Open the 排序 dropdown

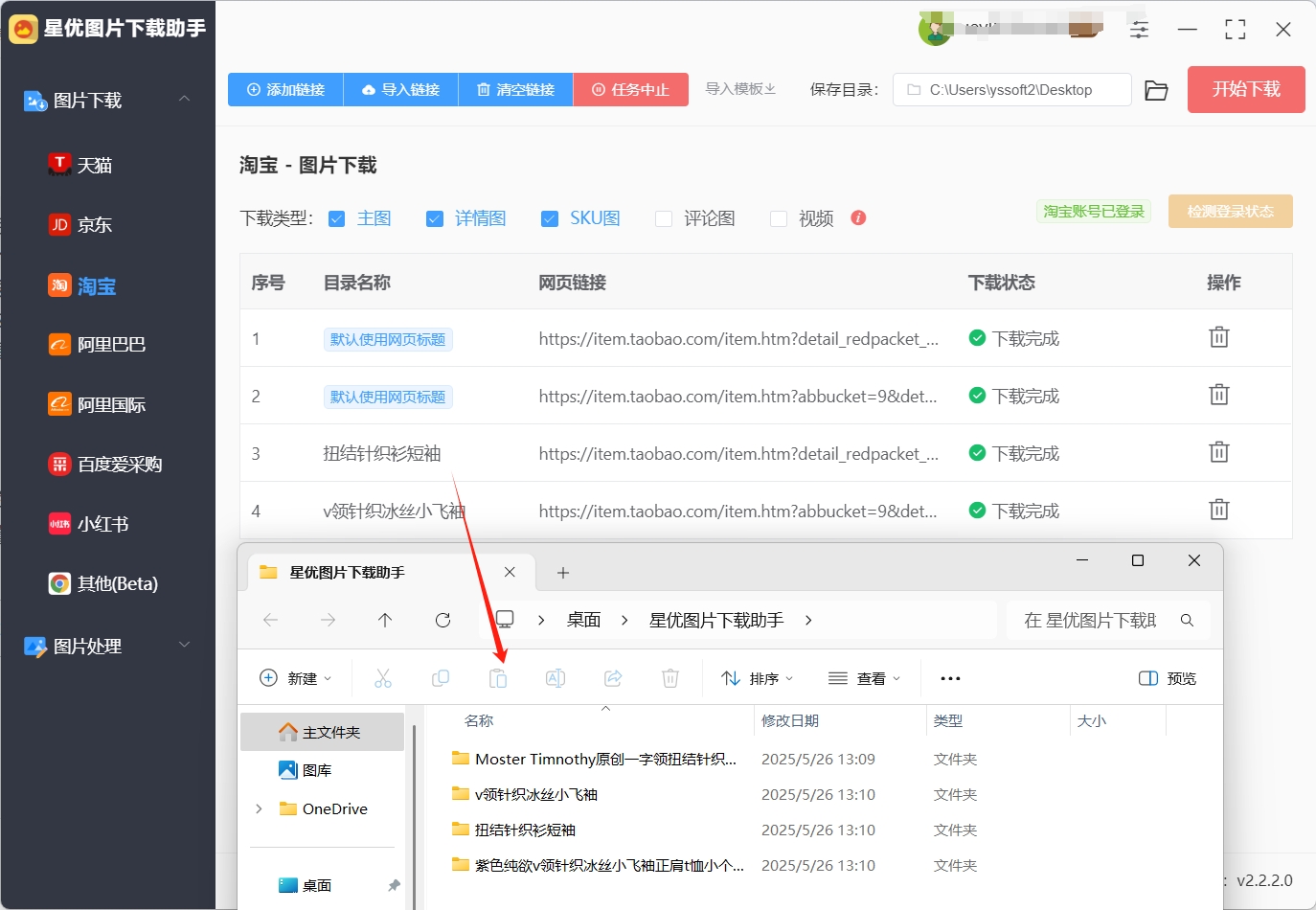(757, 678)
